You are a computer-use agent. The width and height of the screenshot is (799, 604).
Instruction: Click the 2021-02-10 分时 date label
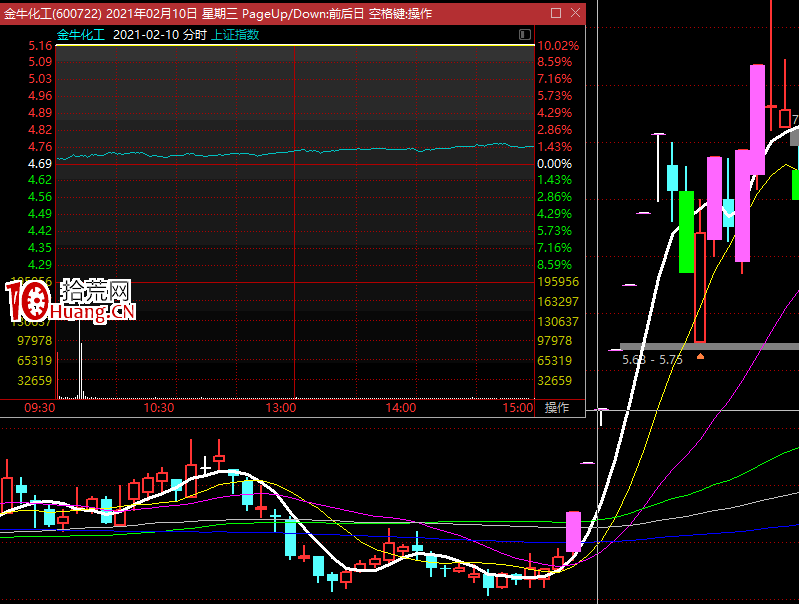(159, 35)
